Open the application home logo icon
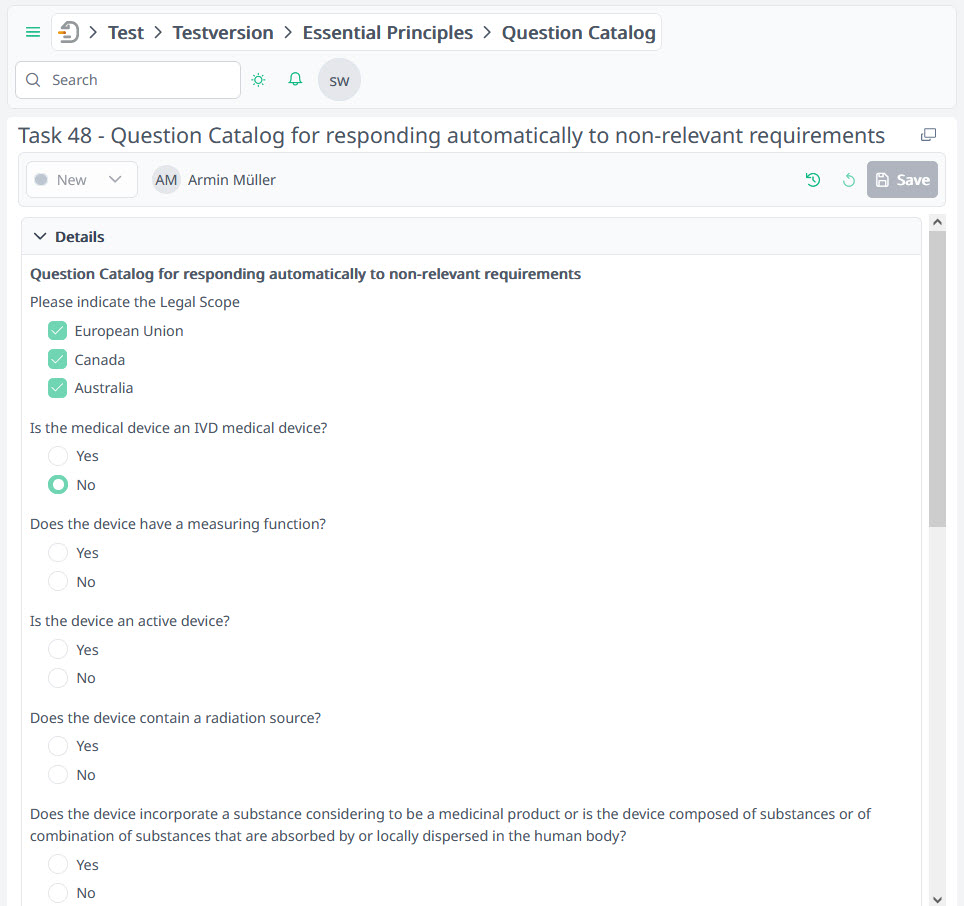 (68, 31)
